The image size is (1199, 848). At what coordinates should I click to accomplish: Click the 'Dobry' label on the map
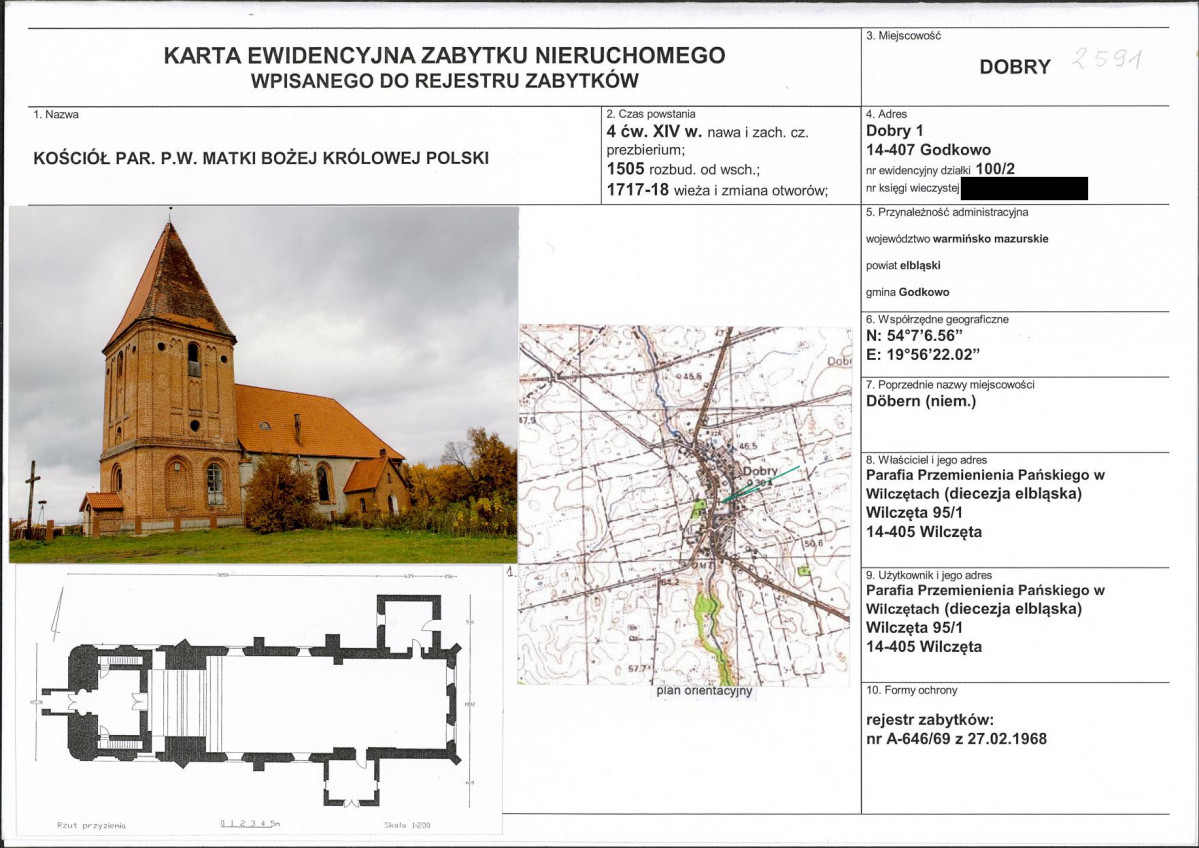pyautogui.click(x=759, y=471)
